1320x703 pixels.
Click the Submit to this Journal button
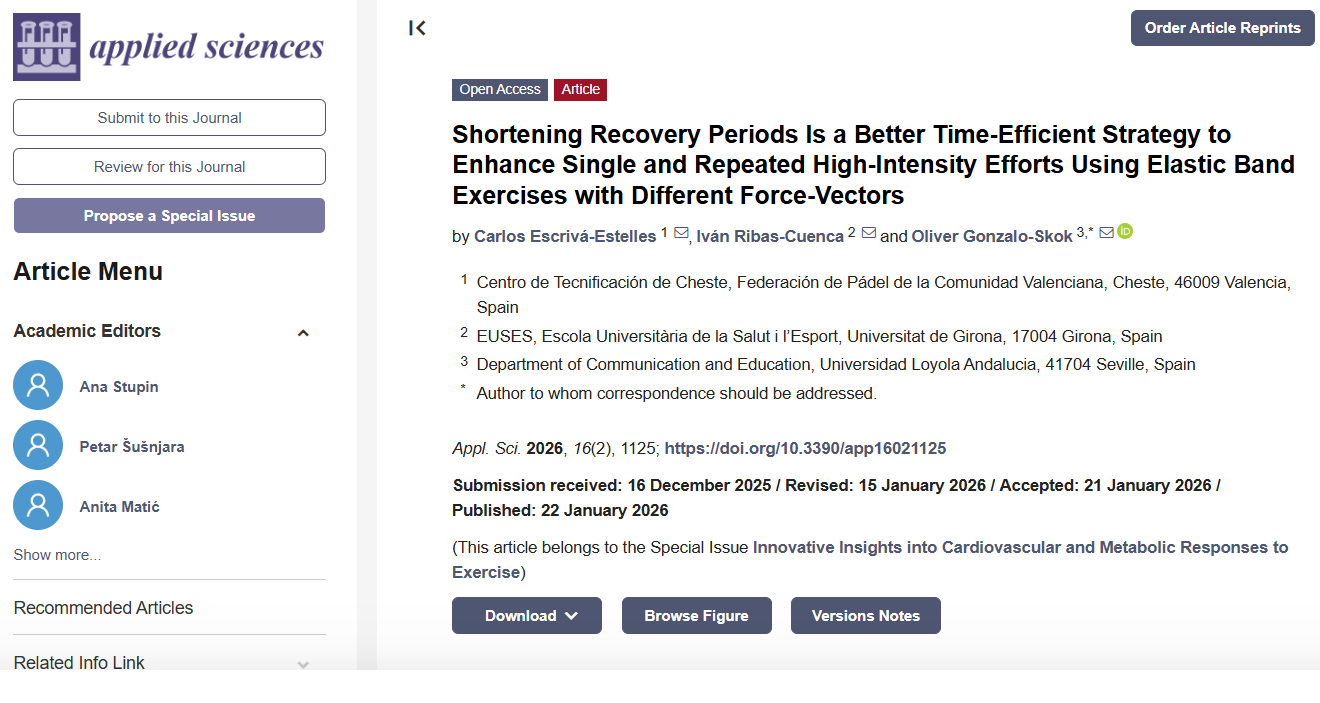pyautogui.click(x=169, y=118)
